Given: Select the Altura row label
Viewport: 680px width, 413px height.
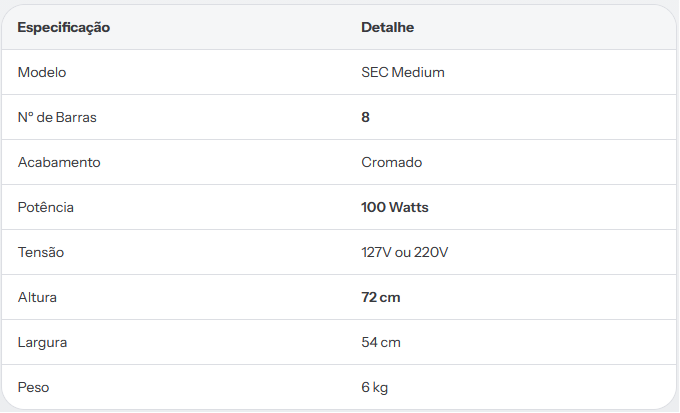Looking at the screenshot, I should point(37,298).
